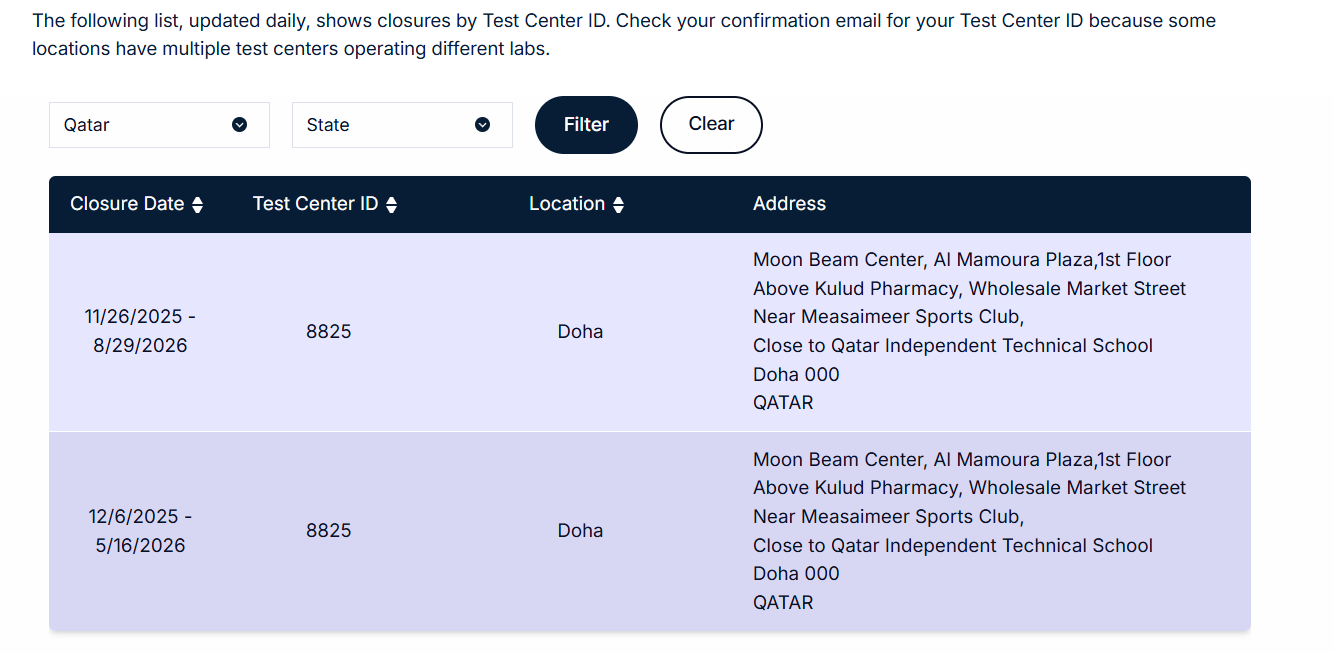
Task: Click Doha location in the first row
Action: [580, 331]
